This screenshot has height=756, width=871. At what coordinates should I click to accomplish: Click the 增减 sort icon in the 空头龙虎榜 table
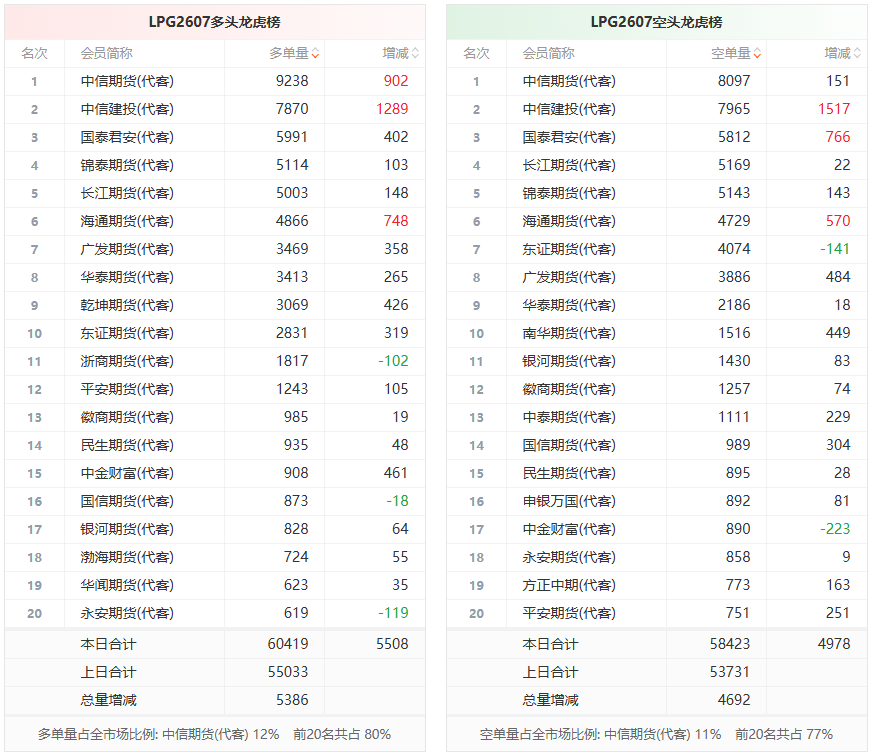click(857, 54)
